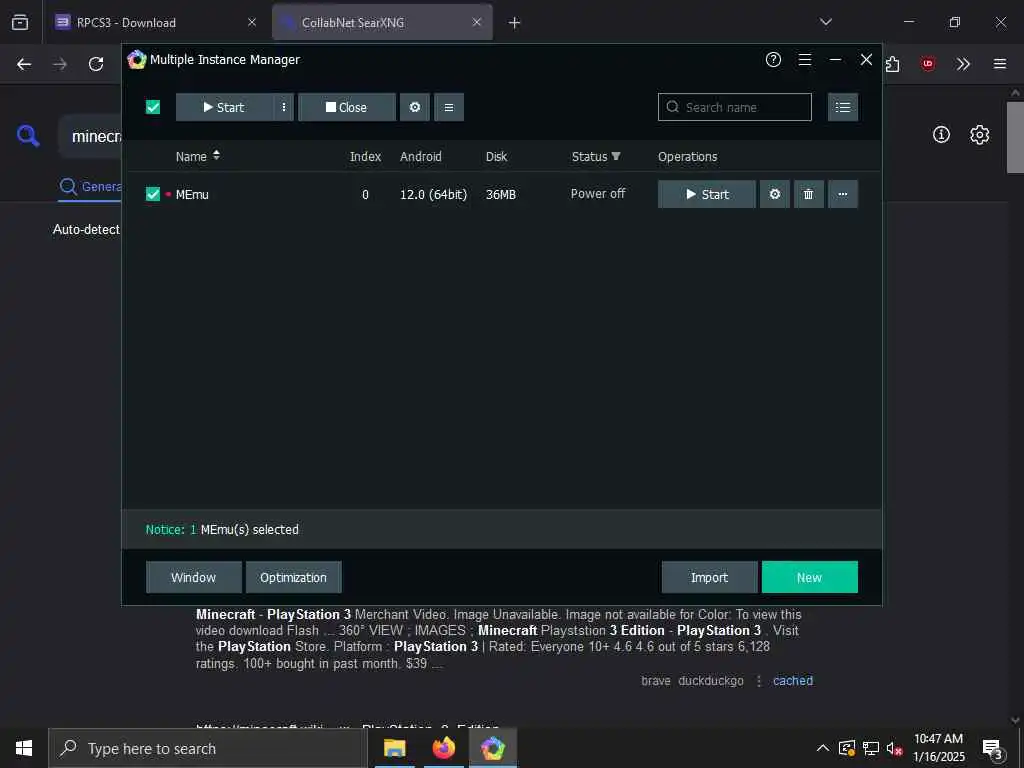Click the Search name input field
The height and width of the screenshot is (768, 1024).
click(735, 107)
